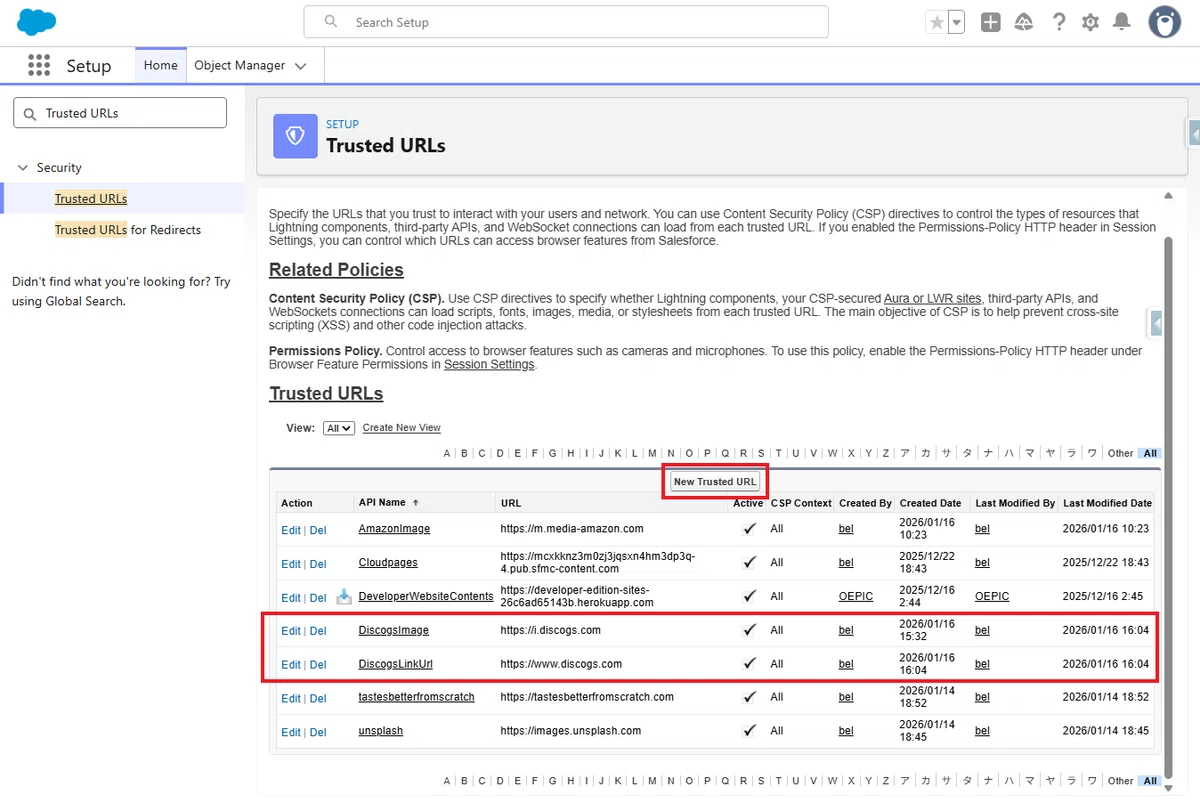This screenshot has height=803, width=1200.
Task: Open the favorites list dropdown arrow
Action: coord(956,22)
